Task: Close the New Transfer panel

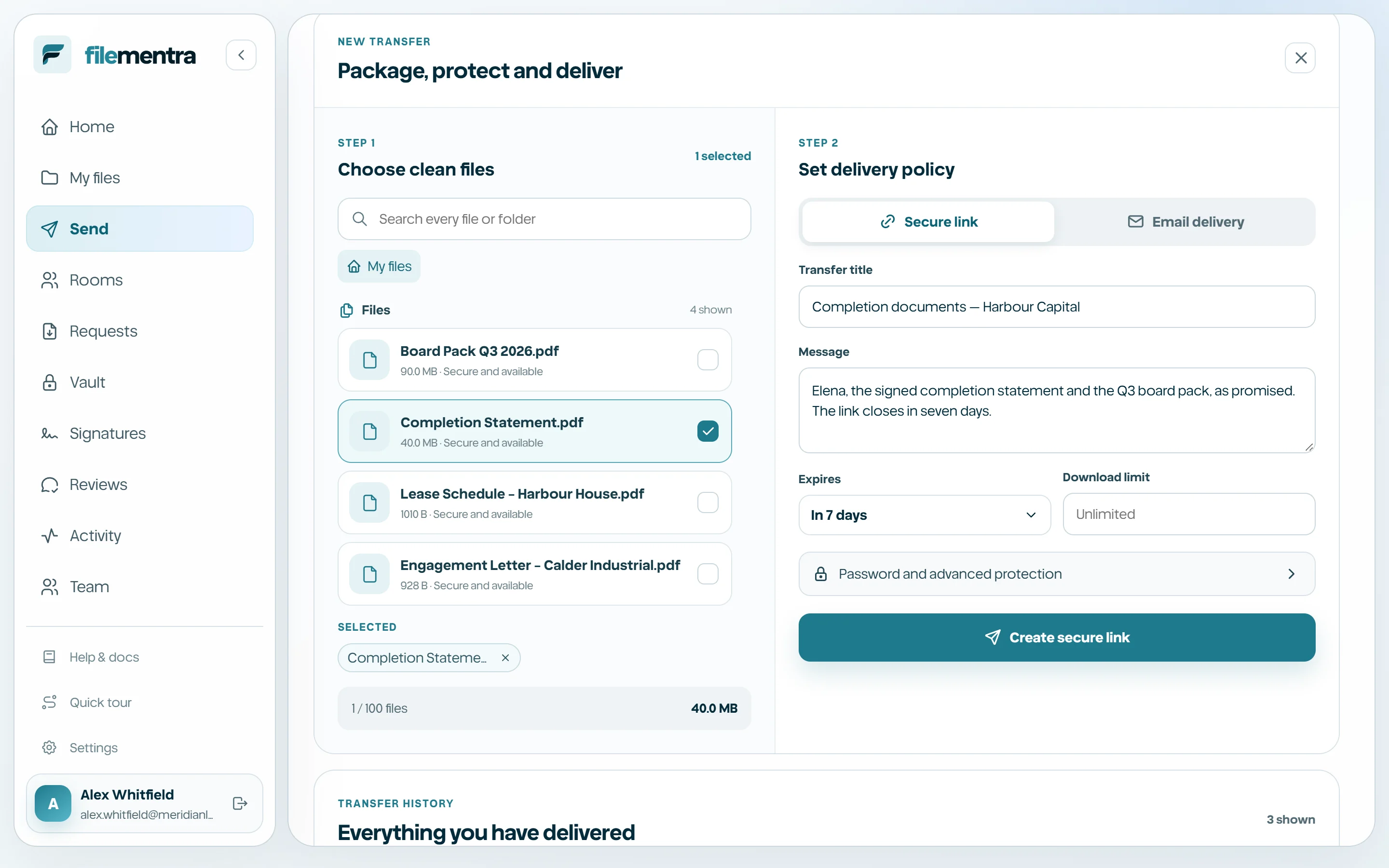Action: pyautogui.click(x=1300, y=57)
